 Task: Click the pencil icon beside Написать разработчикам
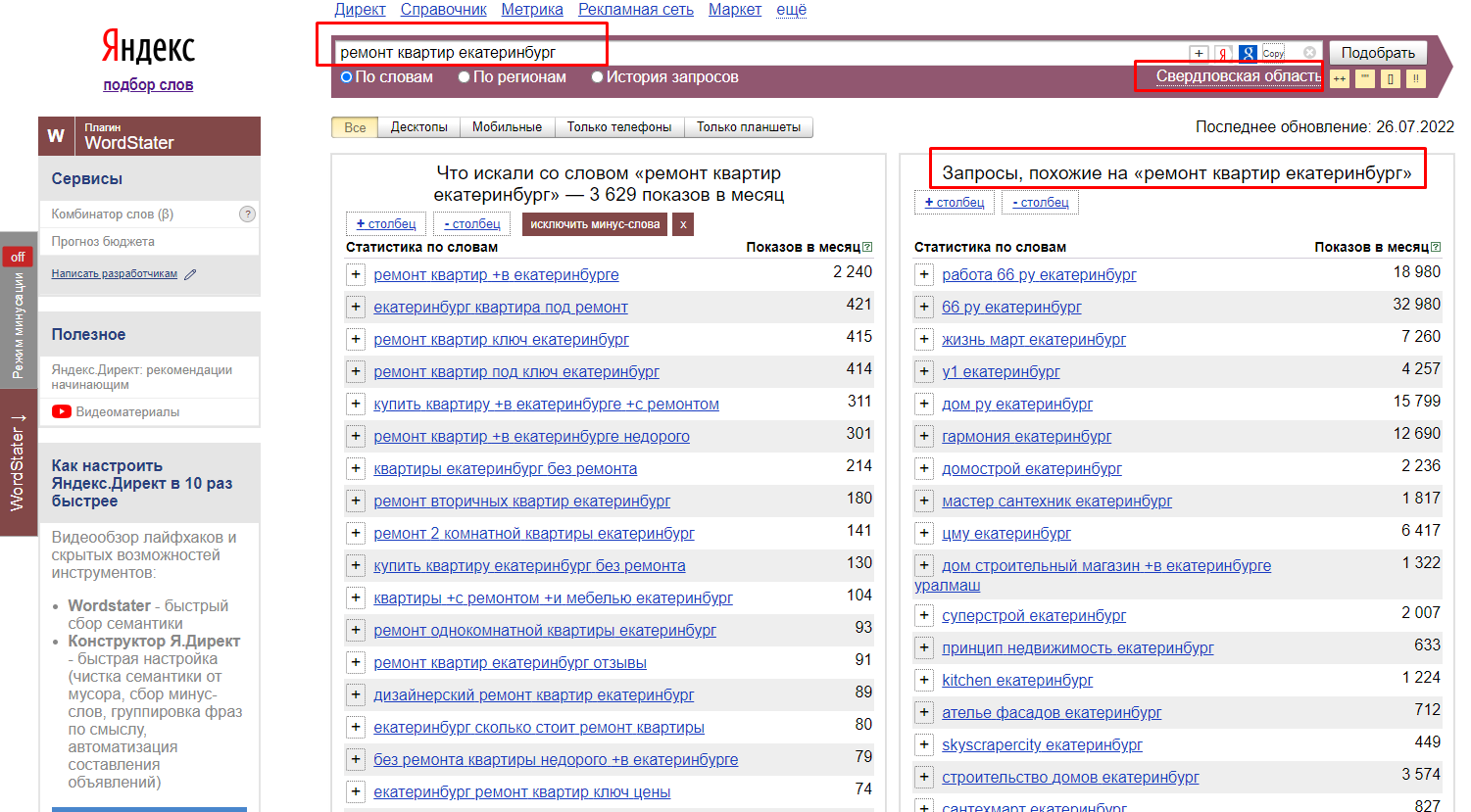click(x=190, y=274)
